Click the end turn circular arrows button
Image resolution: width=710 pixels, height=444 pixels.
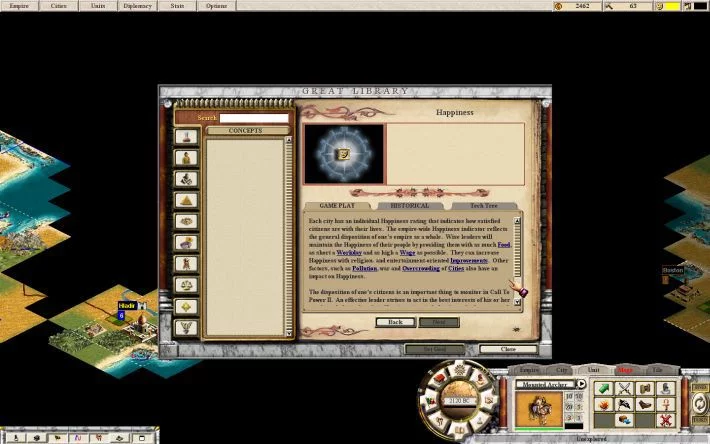pyautogui.click(x=700, y=403)
